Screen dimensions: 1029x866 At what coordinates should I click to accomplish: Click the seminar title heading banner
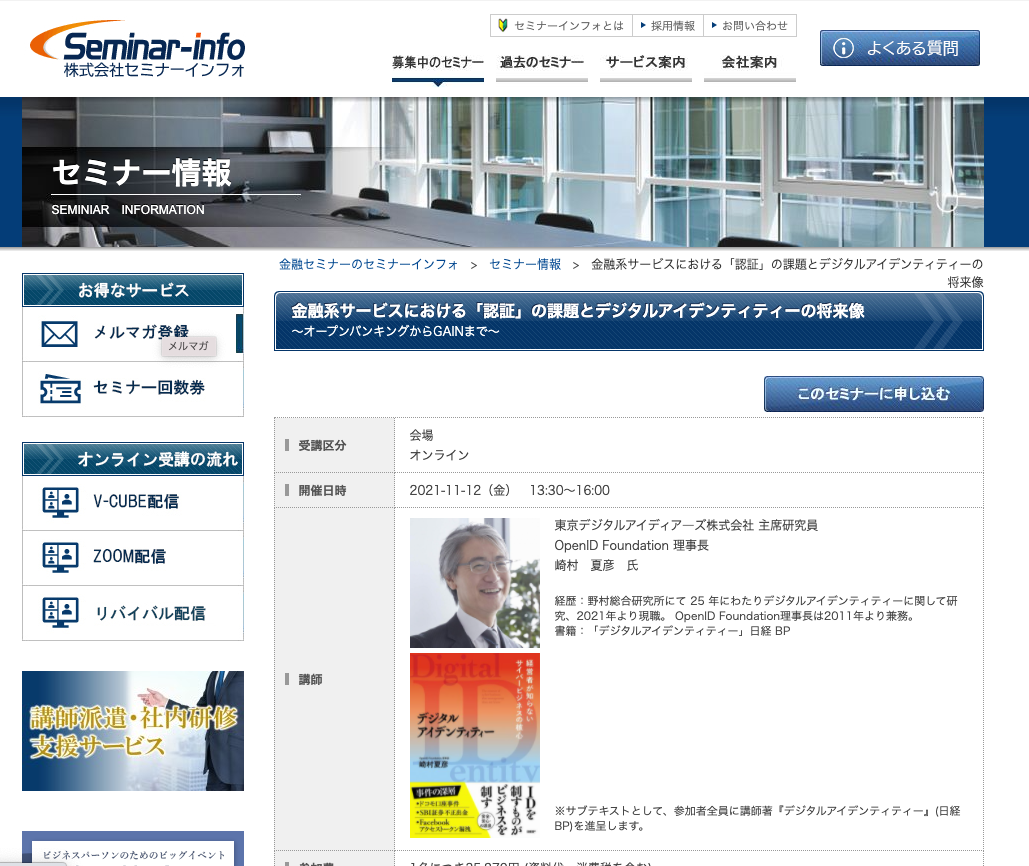coord(629,321)
